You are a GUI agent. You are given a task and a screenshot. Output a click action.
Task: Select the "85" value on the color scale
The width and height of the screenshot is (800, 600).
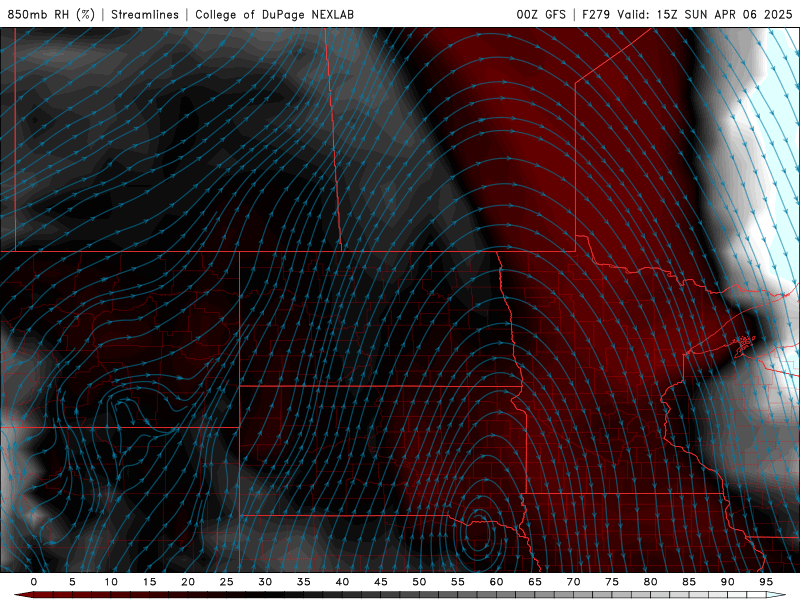click(689, 582)
